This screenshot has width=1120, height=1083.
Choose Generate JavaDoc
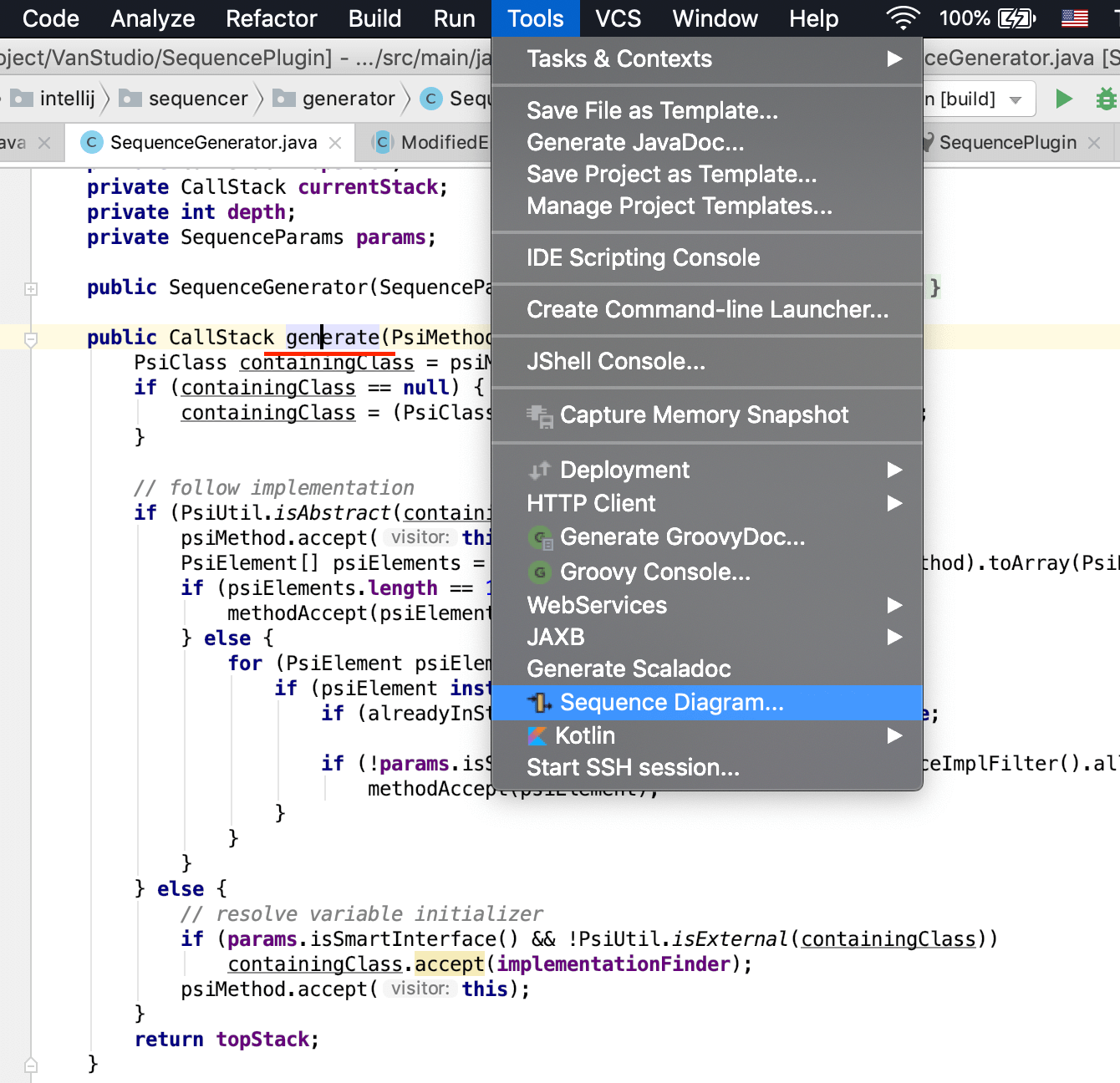707,143
